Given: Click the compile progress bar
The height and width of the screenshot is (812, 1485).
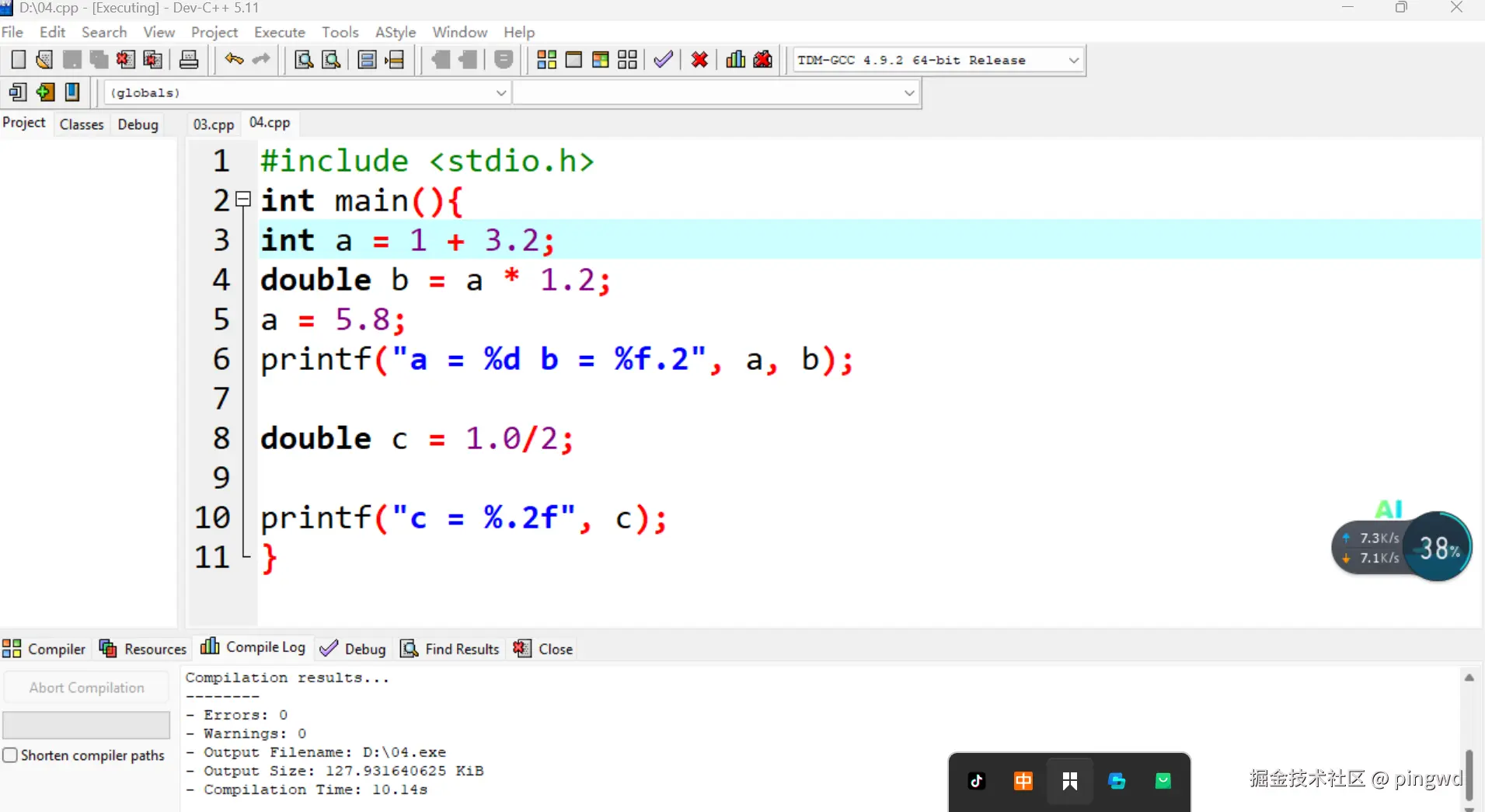Looking at the screenshot, I should pos(86,725).
